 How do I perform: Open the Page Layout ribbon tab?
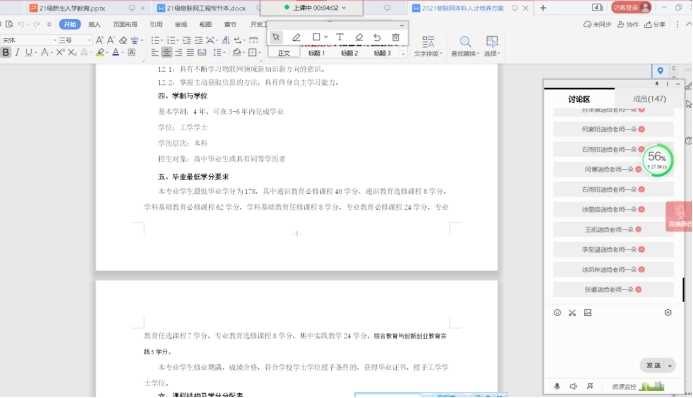125,24
